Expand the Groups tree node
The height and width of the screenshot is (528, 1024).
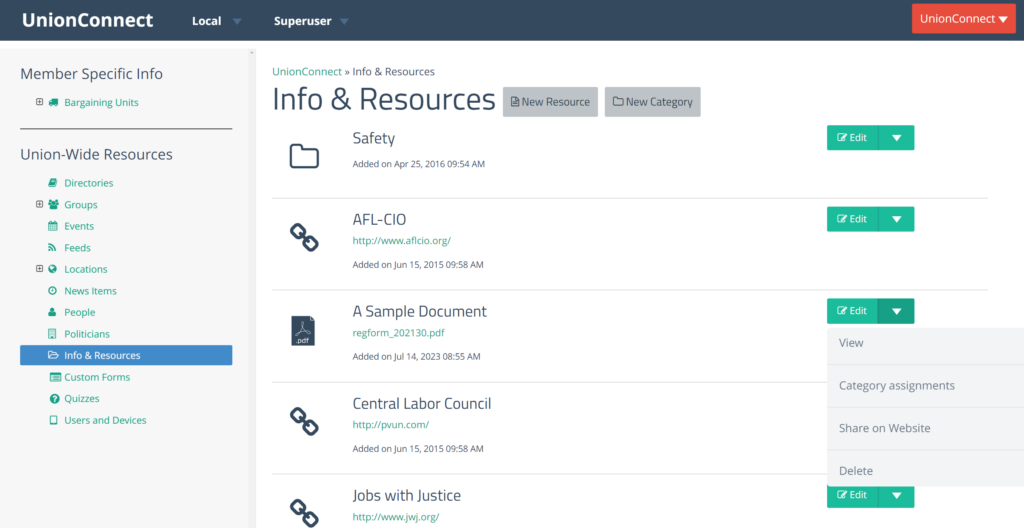coord(39,205)
